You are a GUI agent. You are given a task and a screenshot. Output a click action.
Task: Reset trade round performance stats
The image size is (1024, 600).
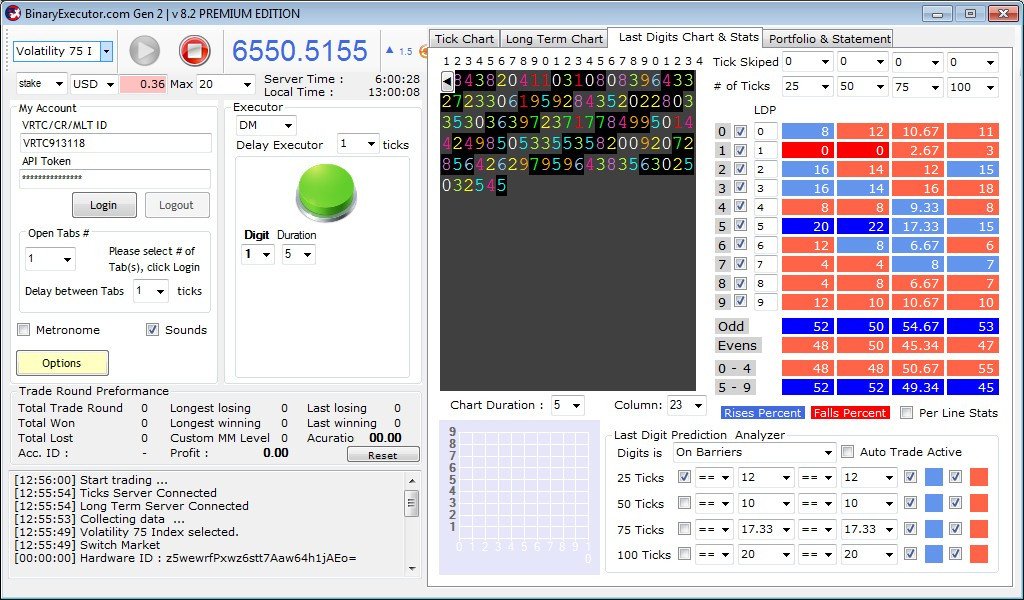[x=383, y=455]
